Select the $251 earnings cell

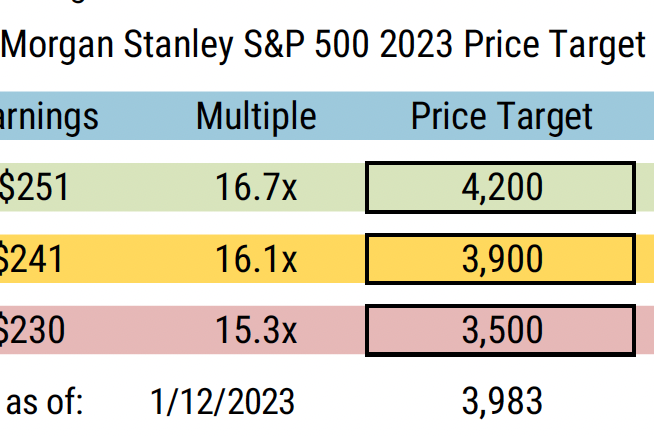click(x=34, y=187)
